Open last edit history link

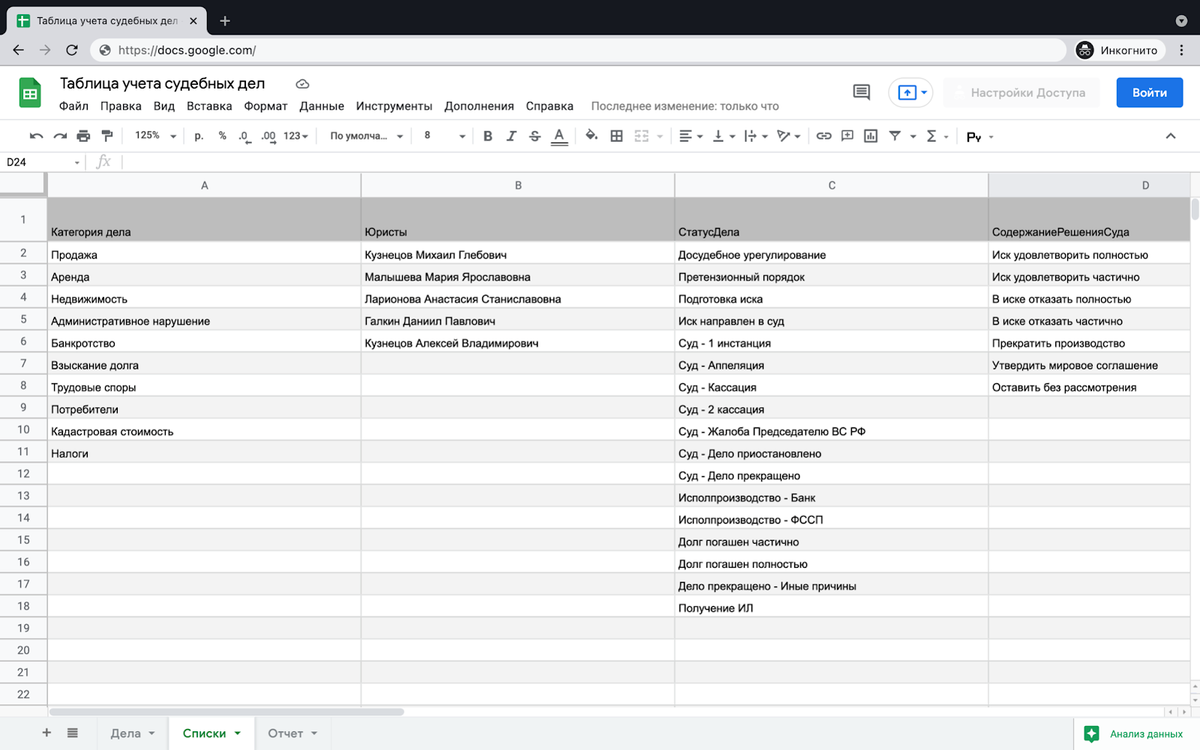pos(685,106)
